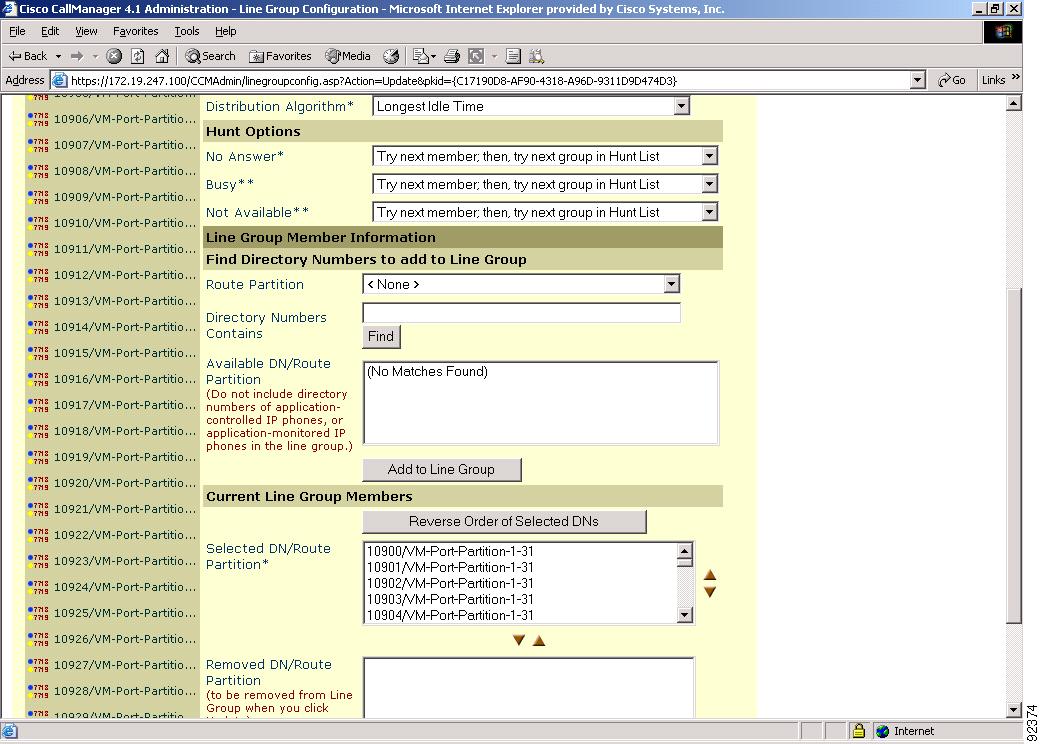The image size is (1042, 744).
Task: Open the Favorites toolbar button
Action: click(280, 56)
